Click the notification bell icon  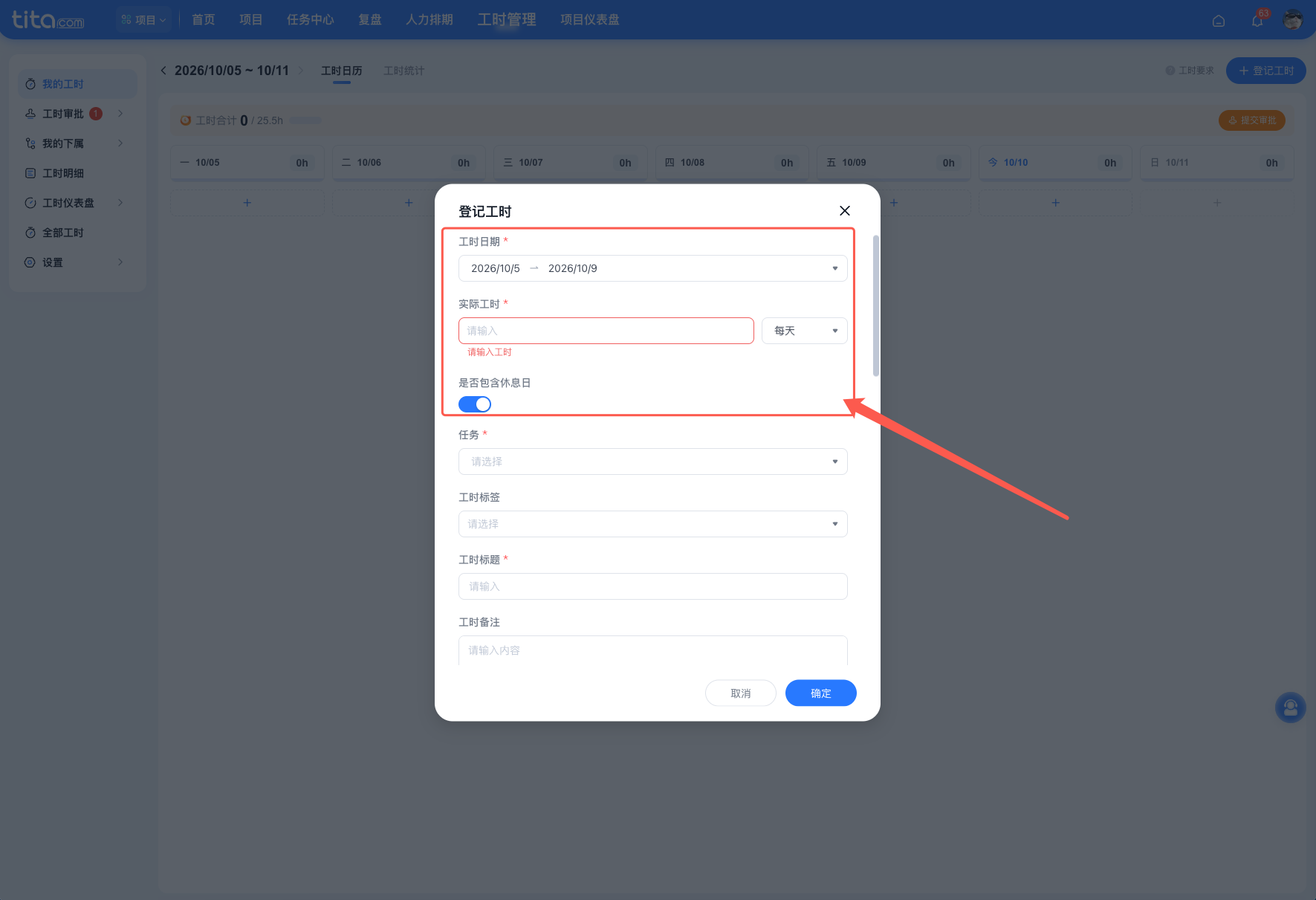pyautogui.click(x=1257, y=20)
